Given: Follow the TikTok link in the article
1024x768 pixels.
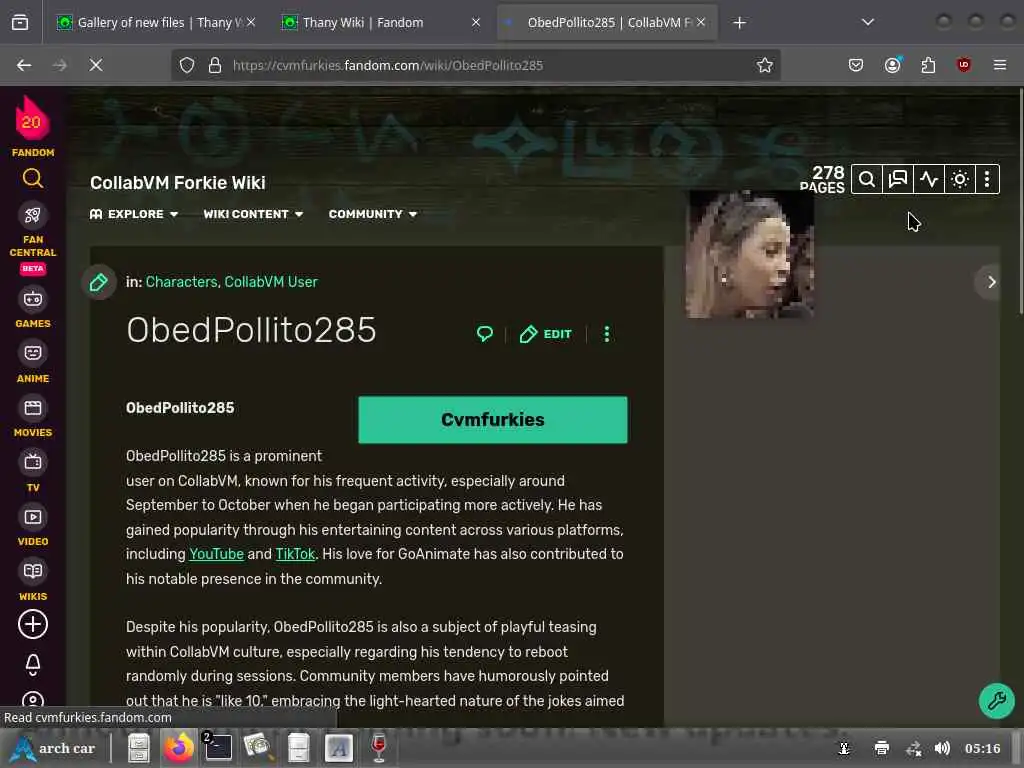Looking at the screenshot, I should tap(295, 554).
